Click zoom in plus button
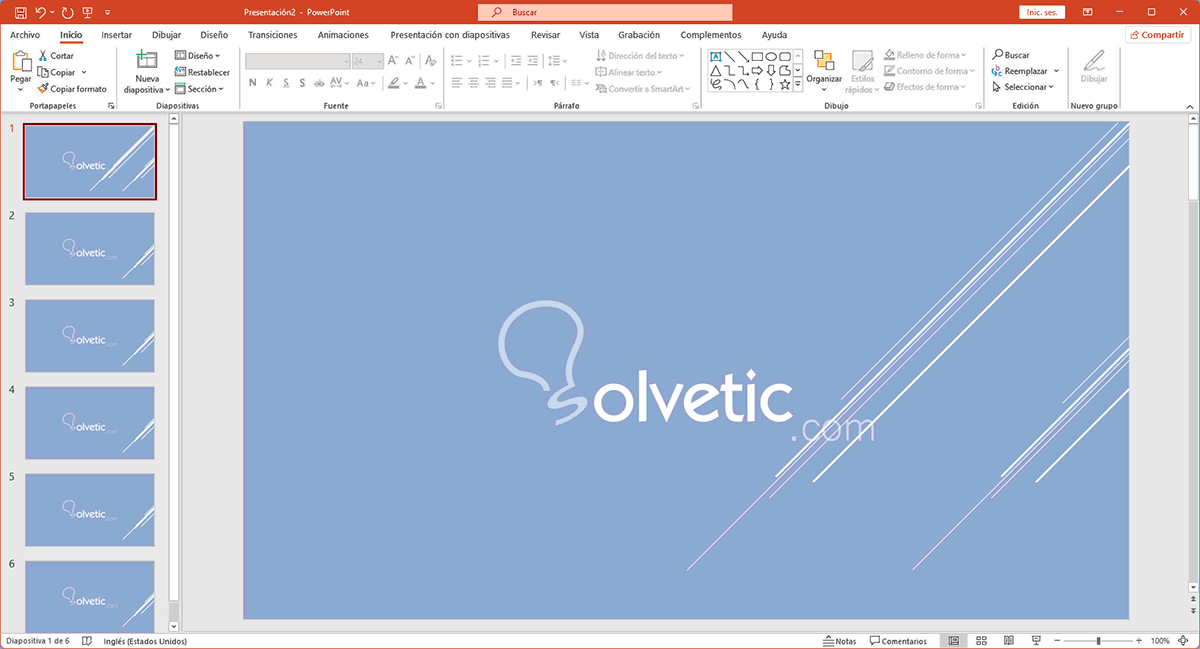This screenshot has width=1200, height=649. pos(1139,641)
